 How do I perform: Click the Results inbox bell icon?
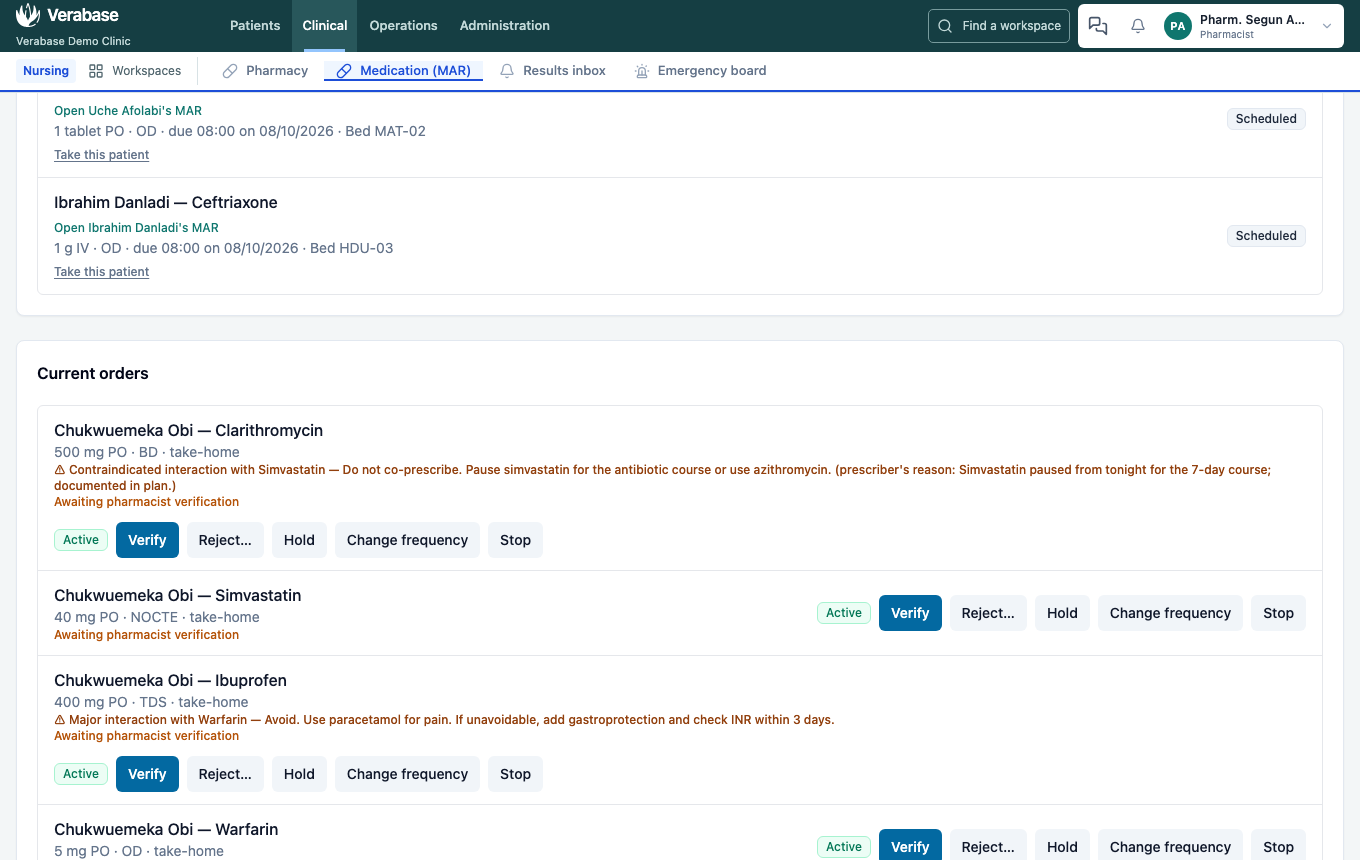click(x=507, y=71)
